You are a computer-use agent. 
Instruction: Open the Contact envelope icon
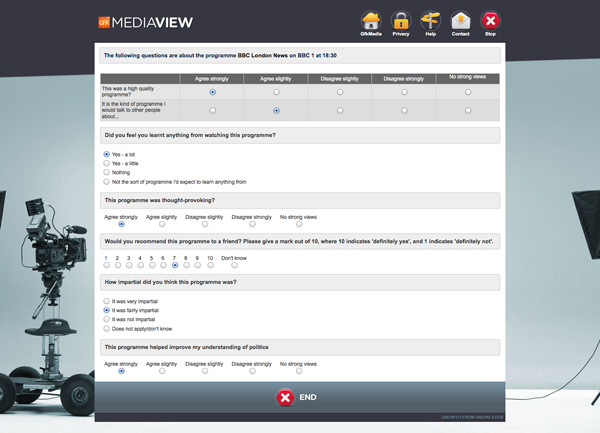click(460, 21)
